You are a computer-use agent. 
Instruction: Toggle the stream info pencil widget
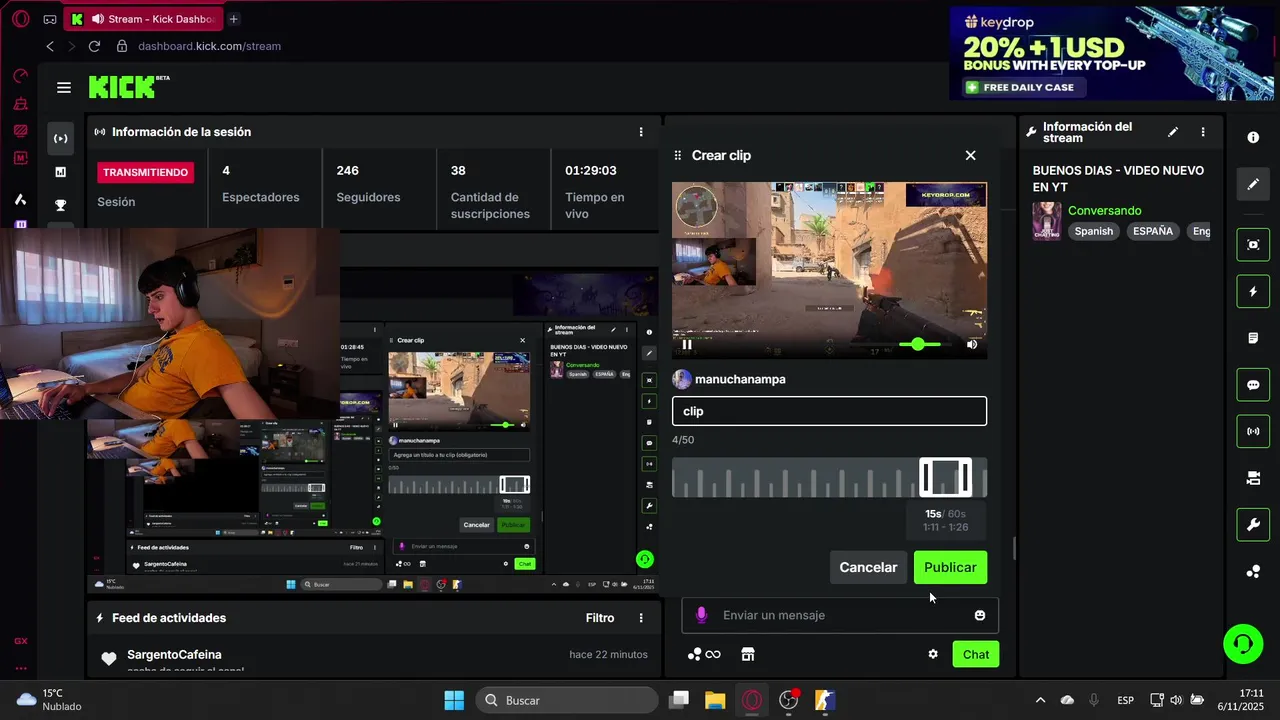click(1253, 184)
